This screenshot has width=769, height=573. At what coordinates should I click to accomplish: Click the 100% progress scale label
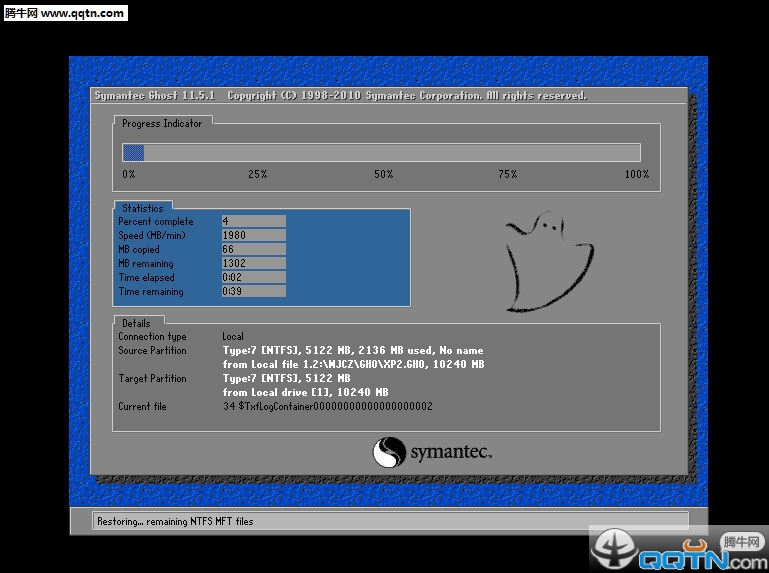pyautogui.click(x=637, y=174)
